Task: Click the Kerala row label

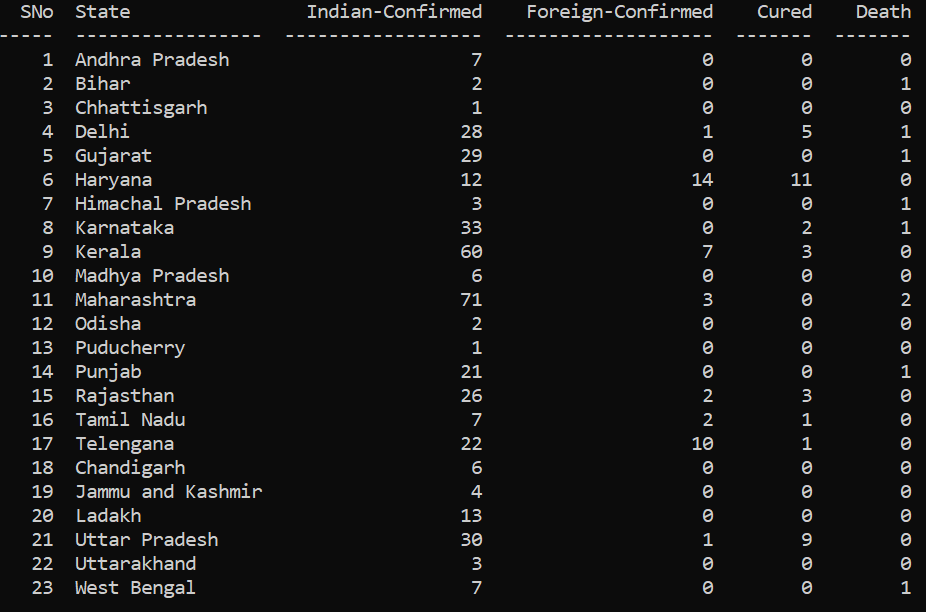Action: pos(108,252)
